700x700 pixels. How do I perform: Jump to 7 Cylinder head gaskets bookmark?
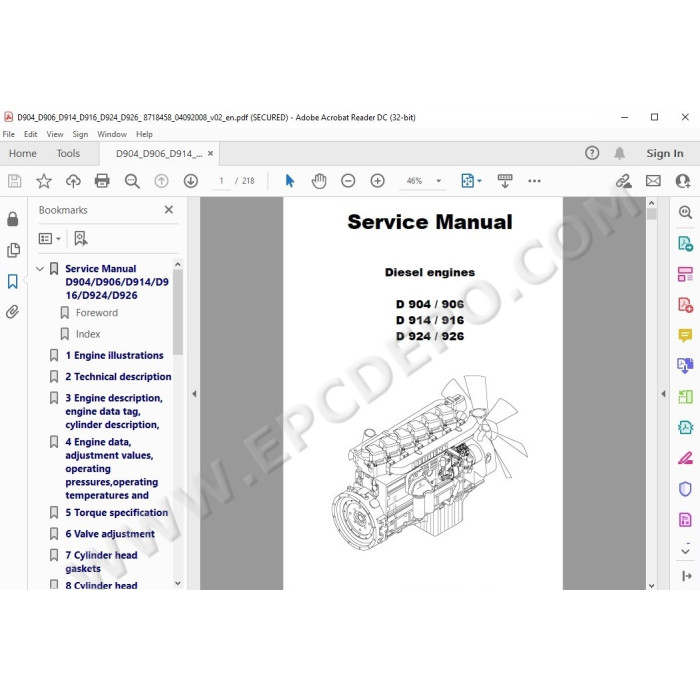pyautogui.click(x=101, y=562)
